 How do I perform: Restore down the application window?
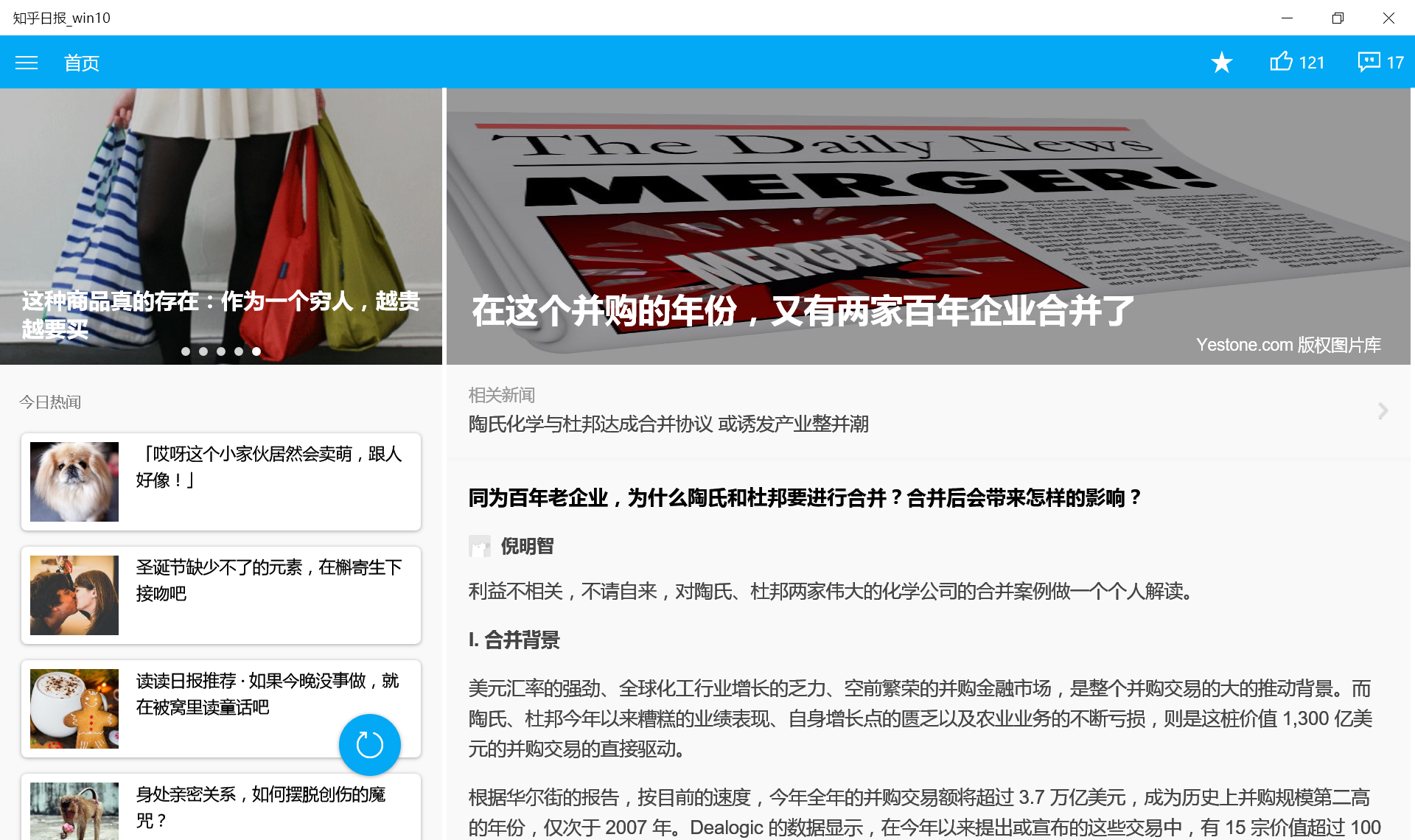pos(1338,18)
